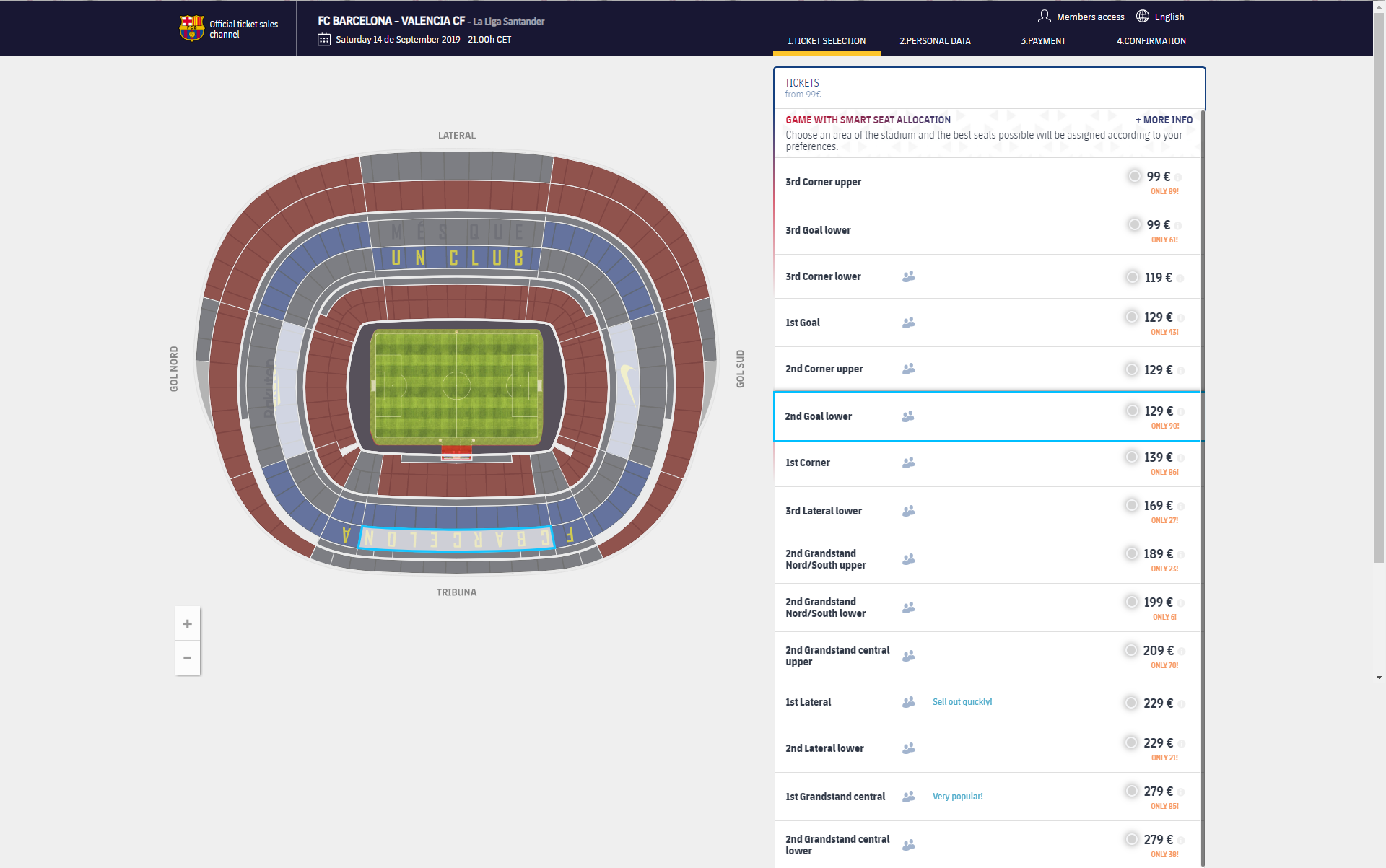
Task: Go to the 2.PERSONAL DATA step tab
Action: (935, 41)
